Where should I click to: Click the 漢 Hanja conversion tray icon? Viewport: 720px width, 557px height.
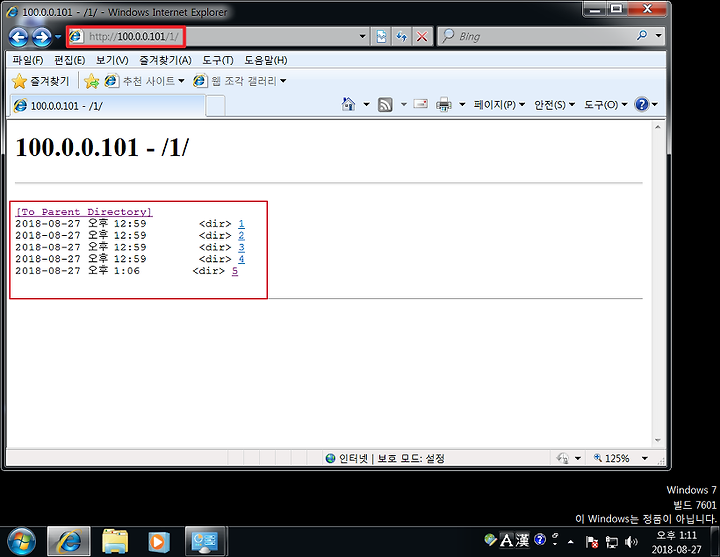click(x=522, y=540)
